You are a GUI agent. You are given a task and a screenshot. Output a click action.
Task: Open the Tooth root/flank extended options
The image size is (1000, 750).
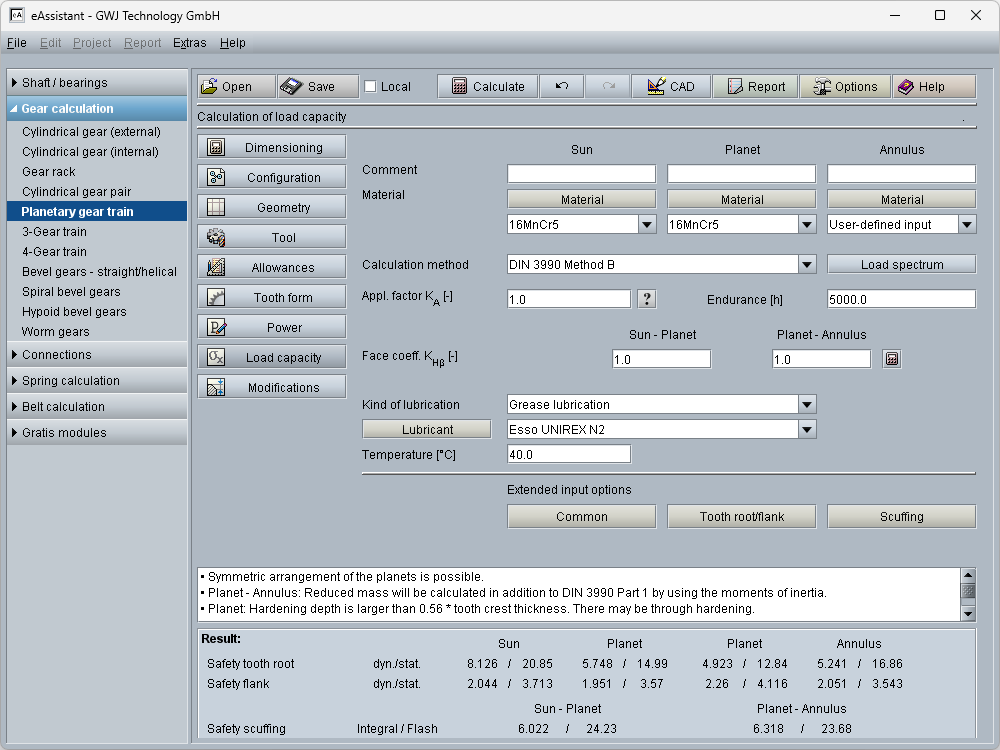point(741,517)
